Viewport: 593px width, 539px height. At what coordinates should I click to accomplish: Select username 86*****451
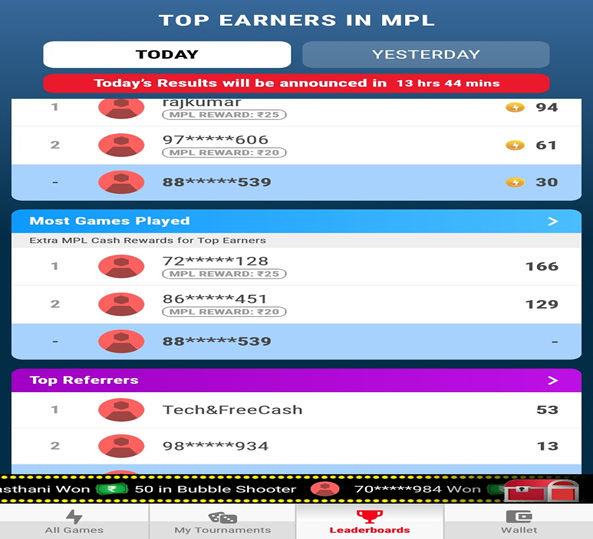point(215,299)
